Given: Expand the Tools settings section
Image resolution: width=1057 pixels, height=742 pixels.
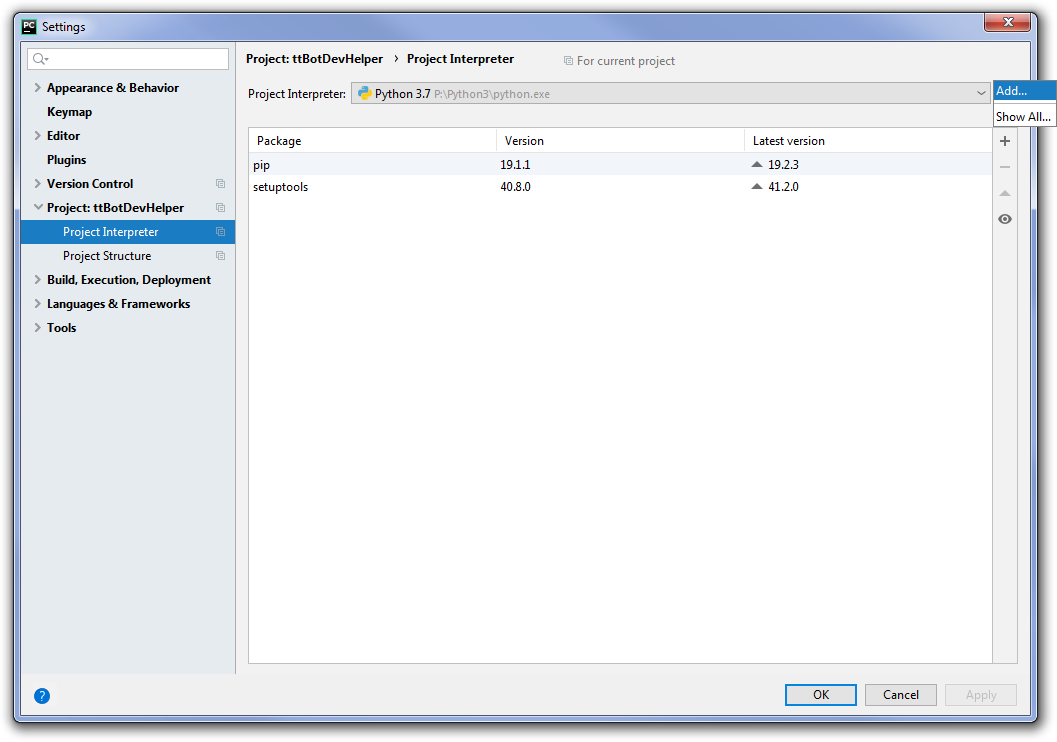Looking at the screenshot, I should click(38, 328).
